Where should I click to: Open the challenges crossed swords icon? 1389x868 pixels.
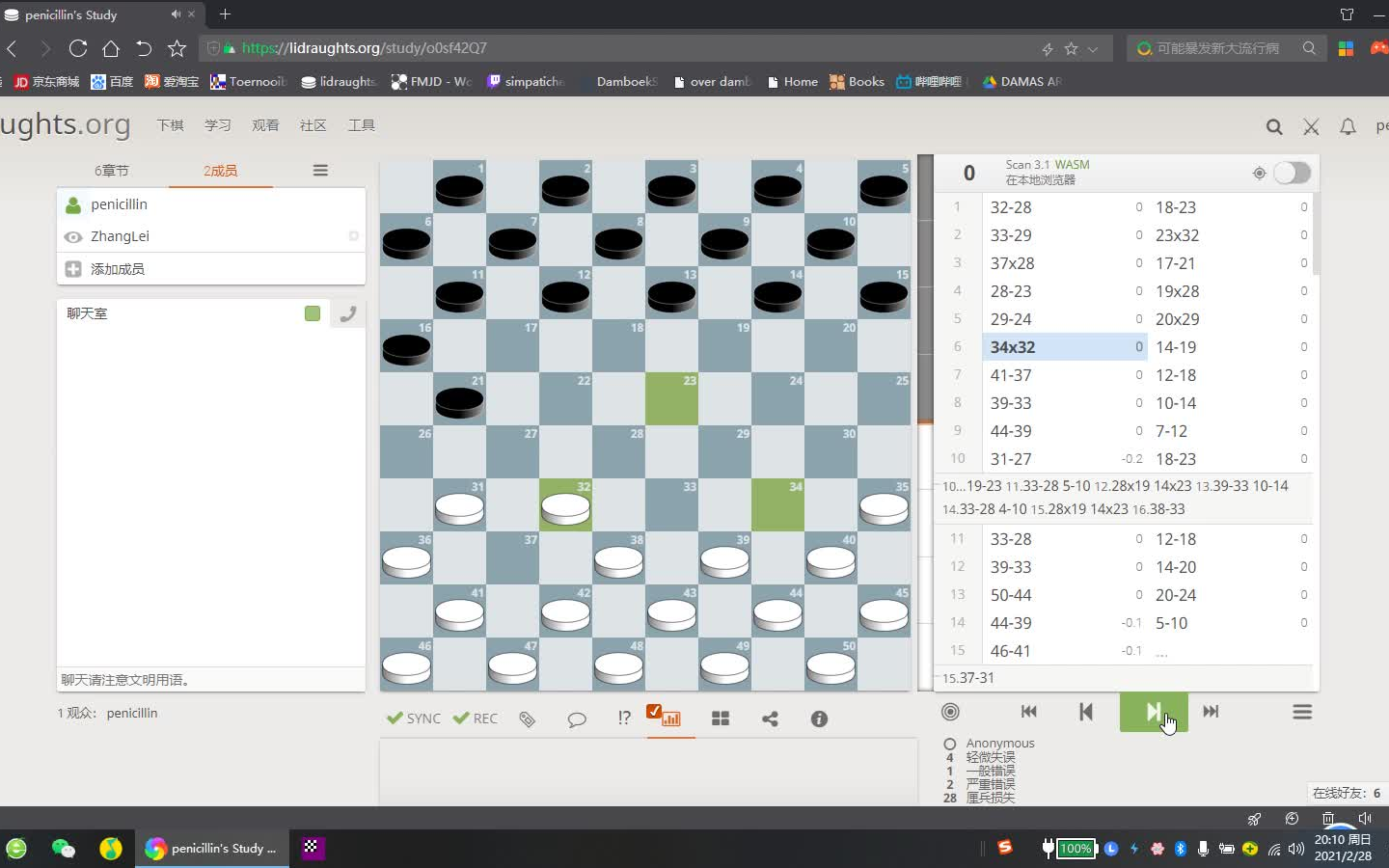[x=1311, y=126]
